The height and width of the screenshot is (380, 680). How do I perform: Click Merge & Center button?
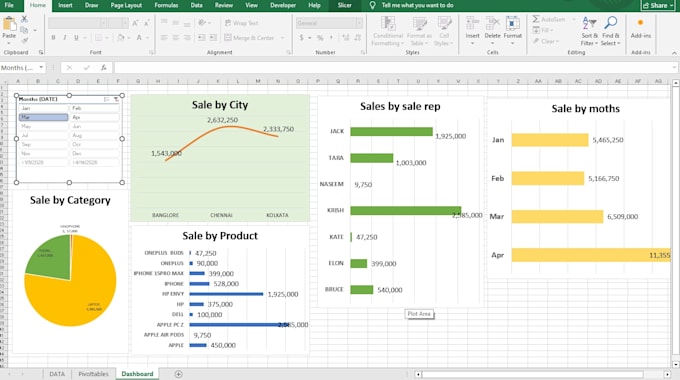click(249, 38)
